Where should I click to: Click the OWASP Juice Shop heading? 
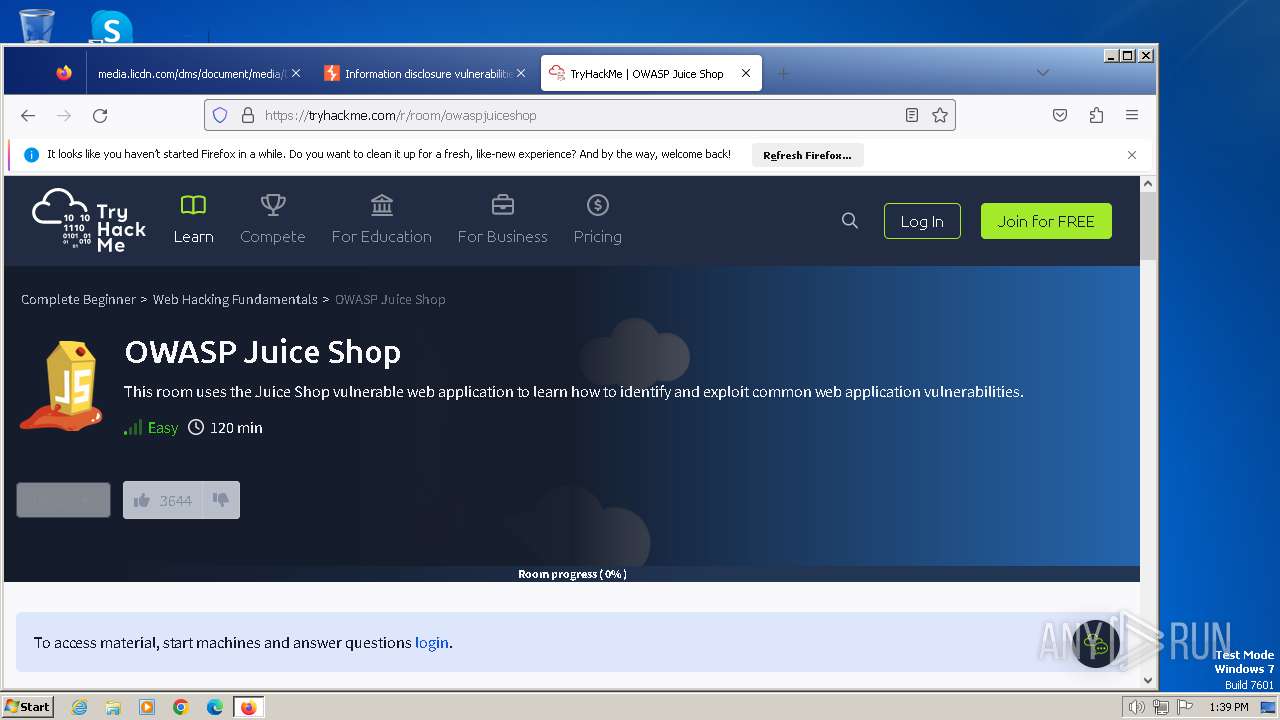pos(263,352)
